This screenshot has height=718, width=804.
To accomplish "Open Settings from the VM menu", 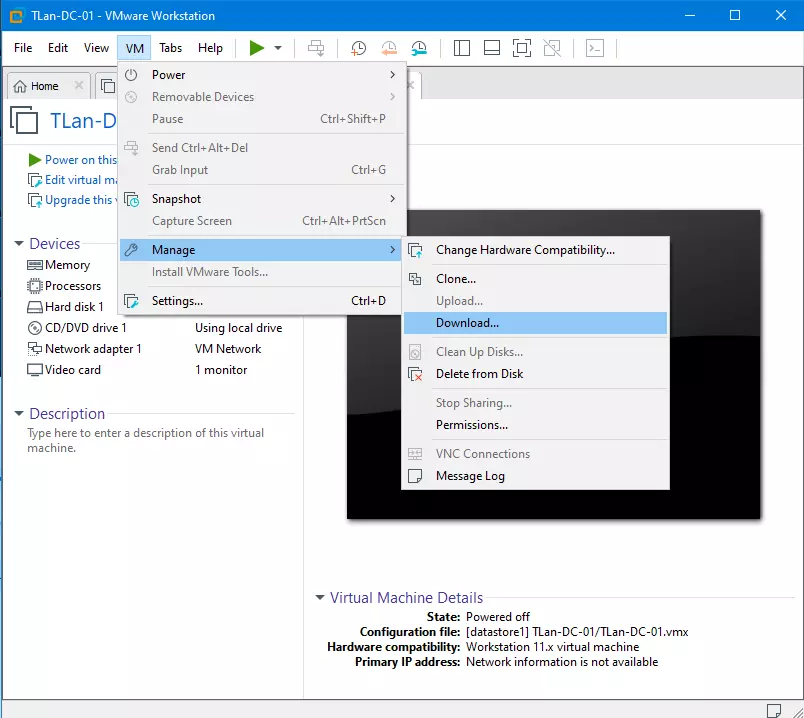I will 261,301.
